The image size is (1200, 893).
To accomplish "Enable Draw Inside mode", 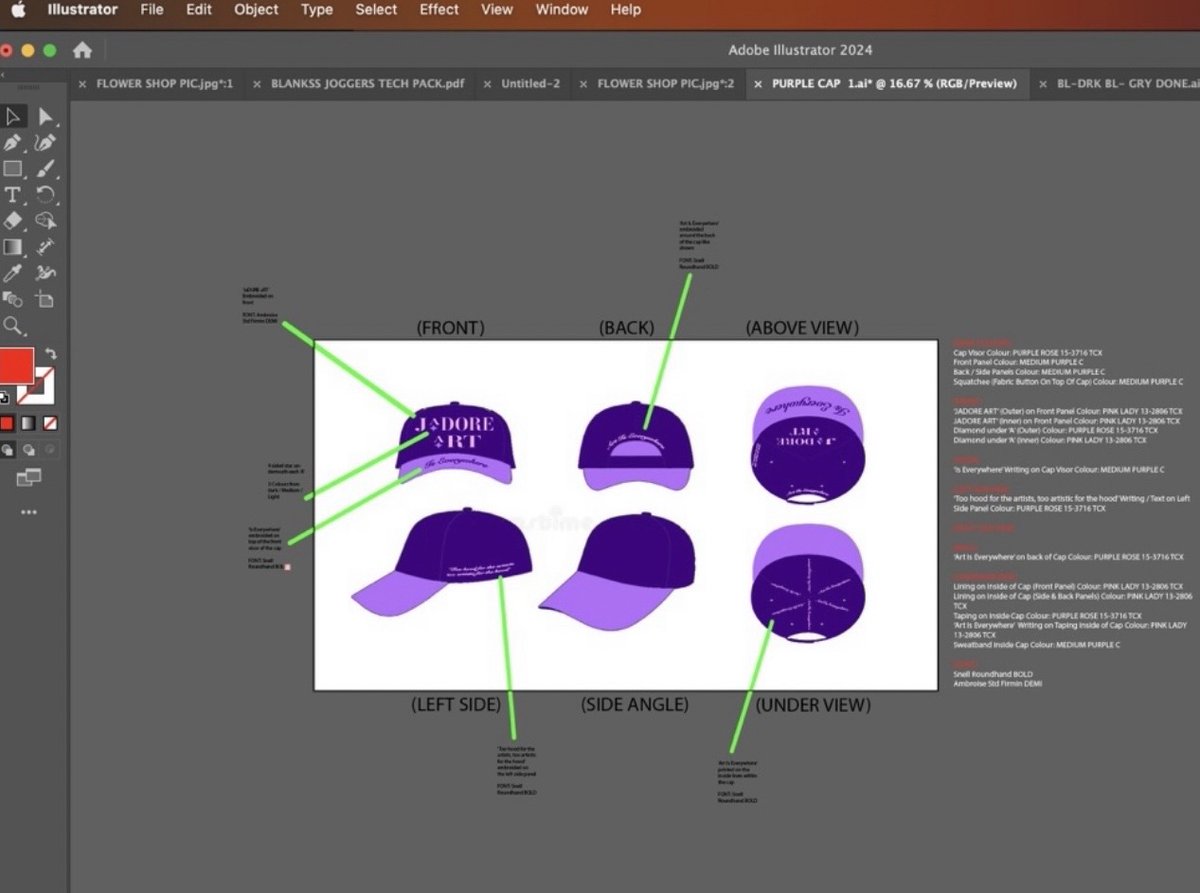I will tap(50, 450).
